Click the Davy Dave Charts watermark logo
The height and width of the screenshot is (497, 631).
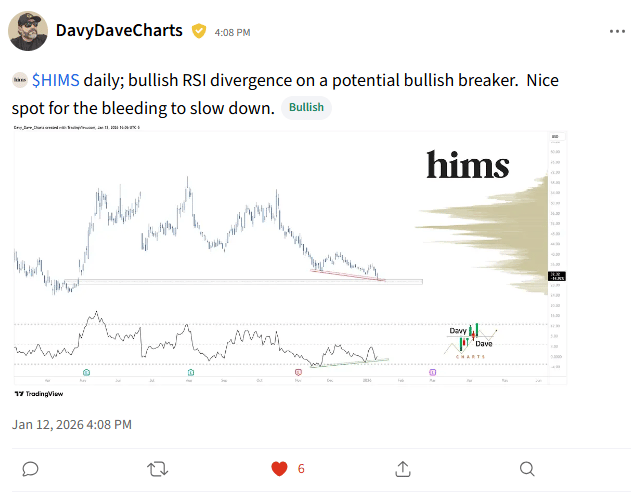(x=470, y=341)
